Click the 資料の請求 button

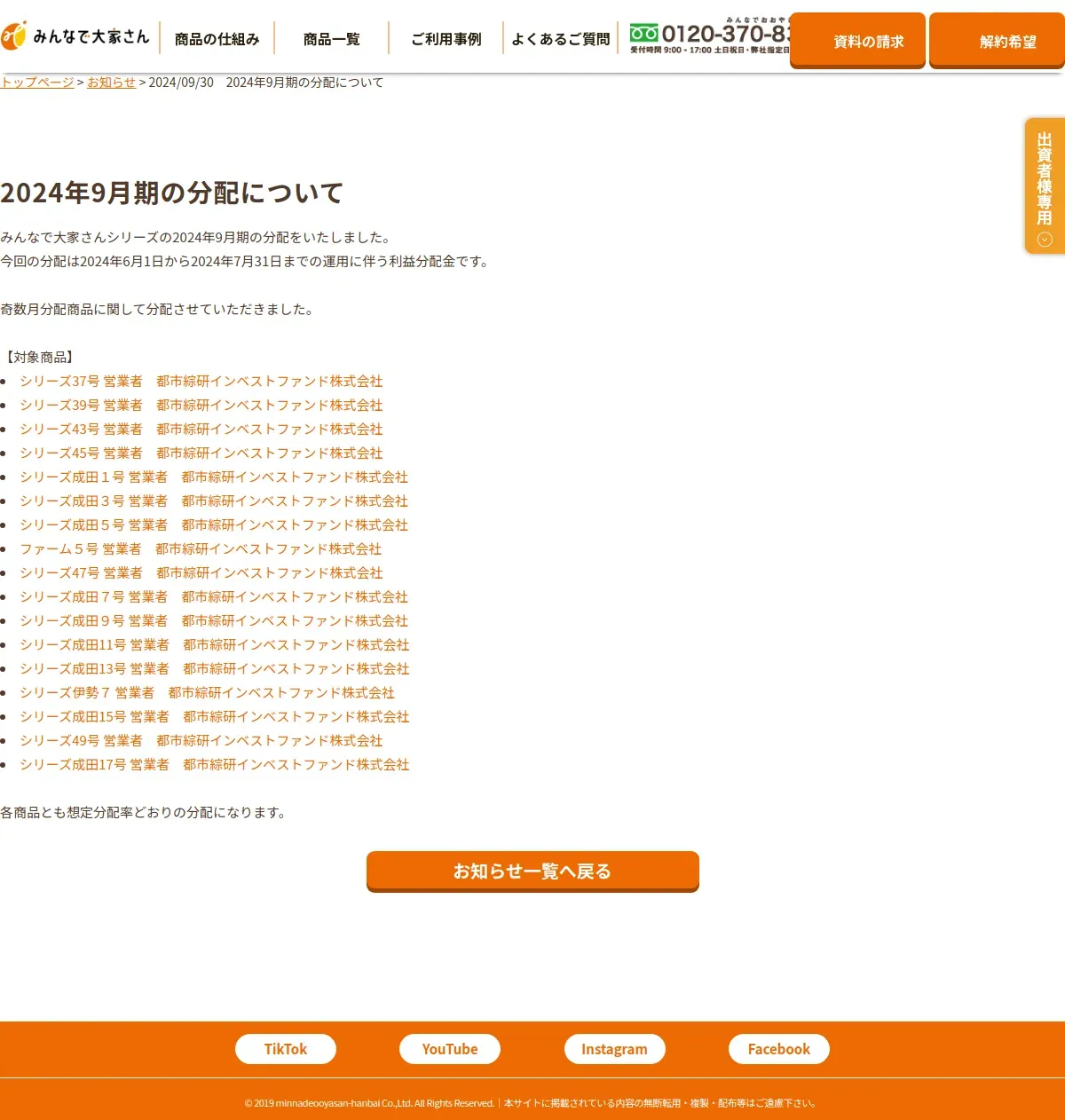click(857, 41)
